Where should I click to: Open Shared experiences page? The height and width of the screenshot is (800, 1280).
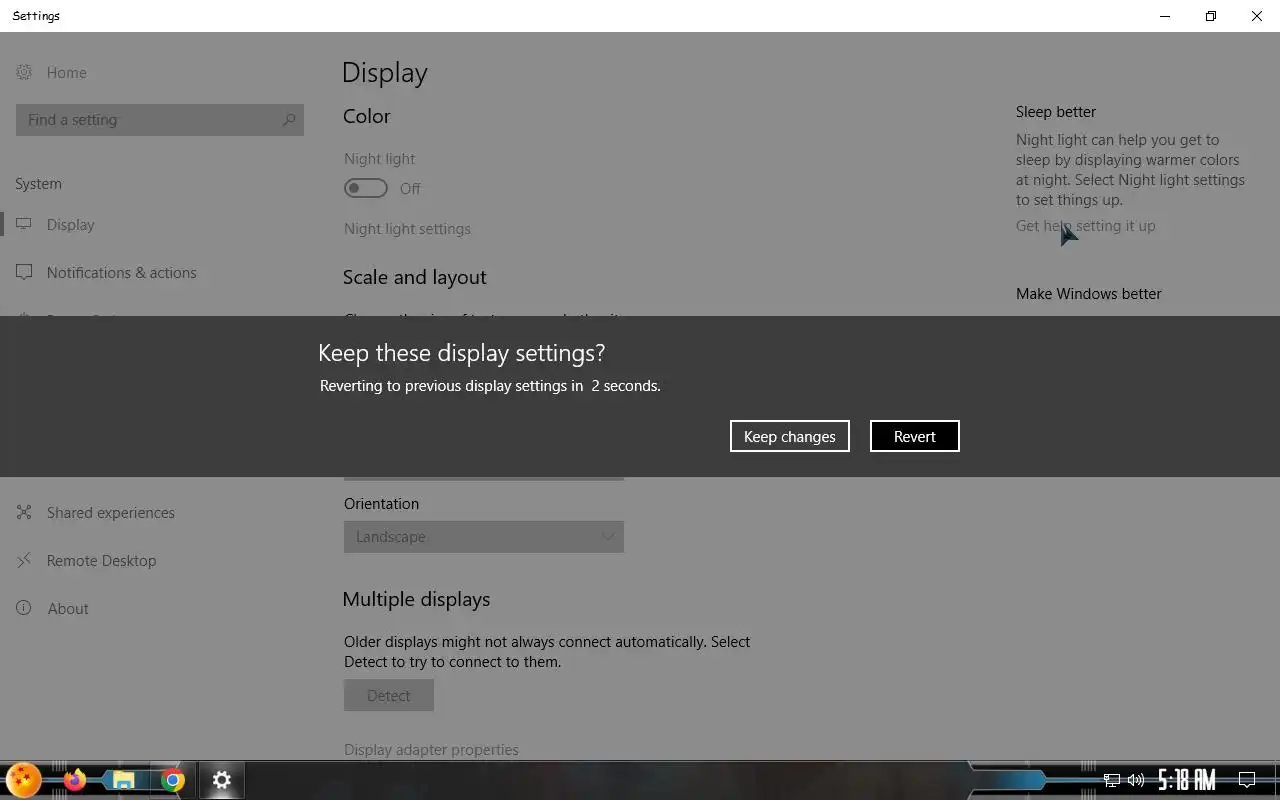point(110,513)
